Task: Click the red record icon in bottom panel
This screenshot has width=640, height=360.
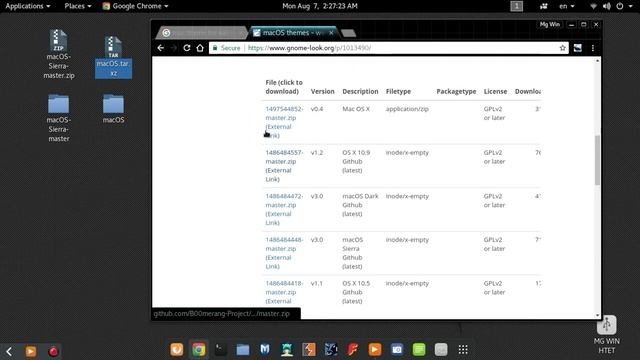Action: pos(53,351)
